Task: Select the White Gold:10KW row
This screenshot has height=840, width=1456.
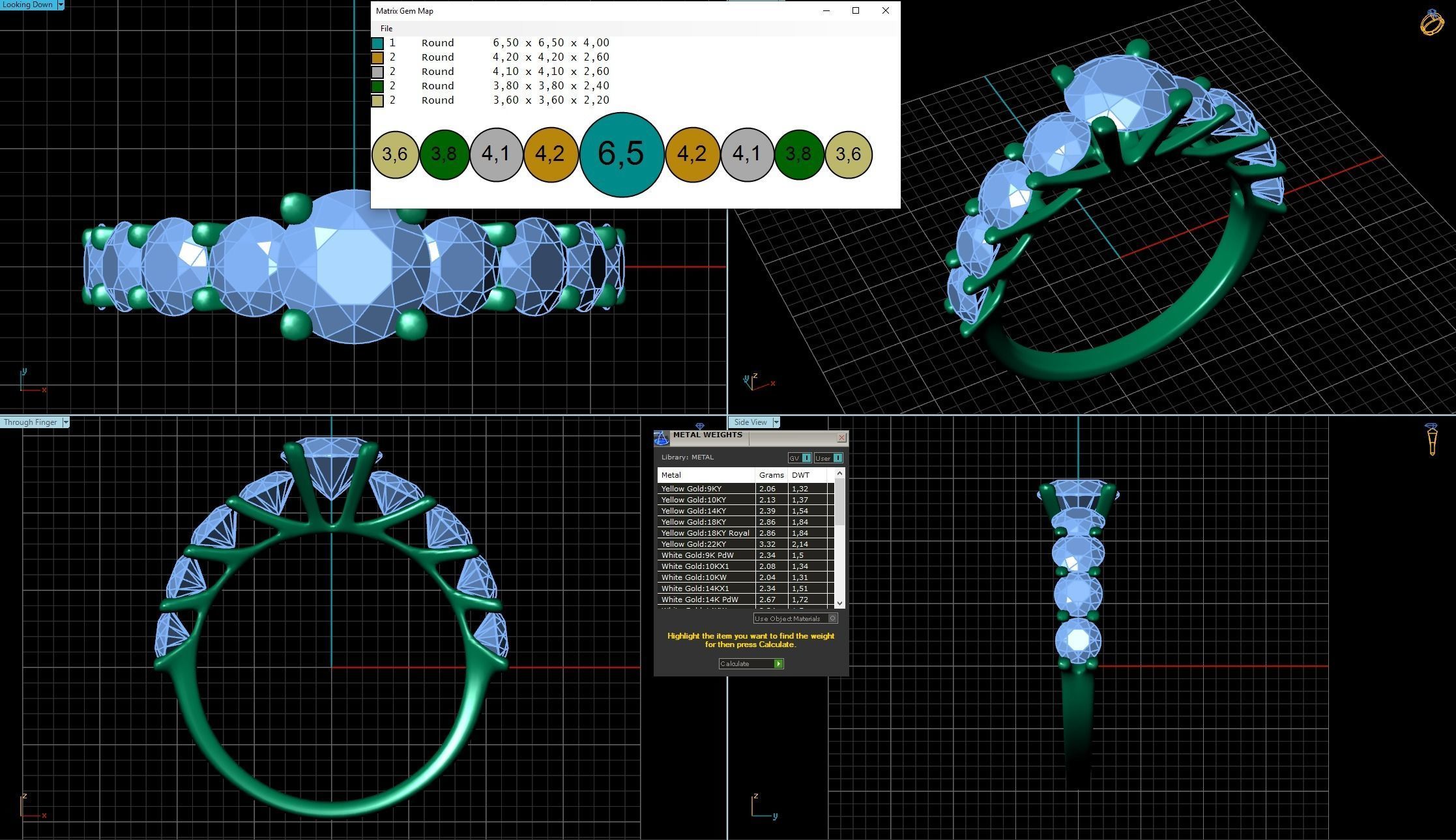Action: 746,577
